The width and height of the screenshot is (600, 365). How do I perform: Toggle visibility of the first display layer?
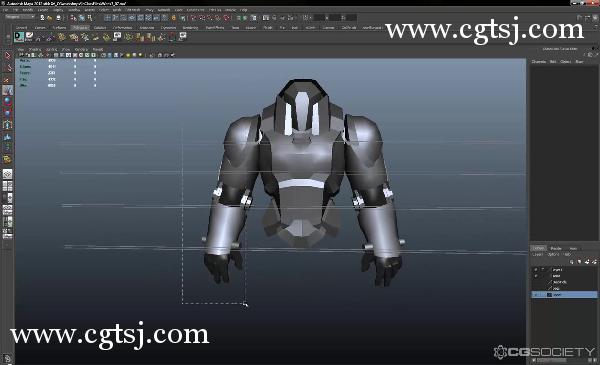coord(536,269)
